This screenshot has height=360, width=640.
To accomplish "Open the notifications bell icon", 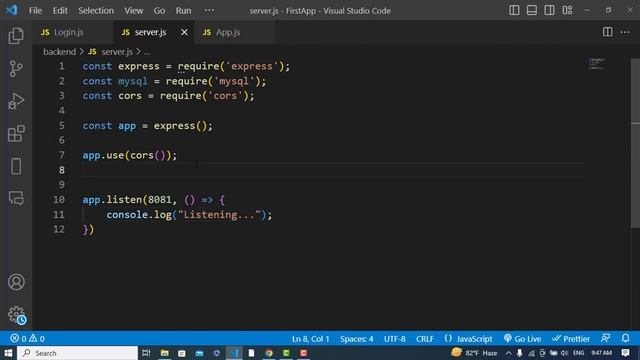I will click(625, 338).
